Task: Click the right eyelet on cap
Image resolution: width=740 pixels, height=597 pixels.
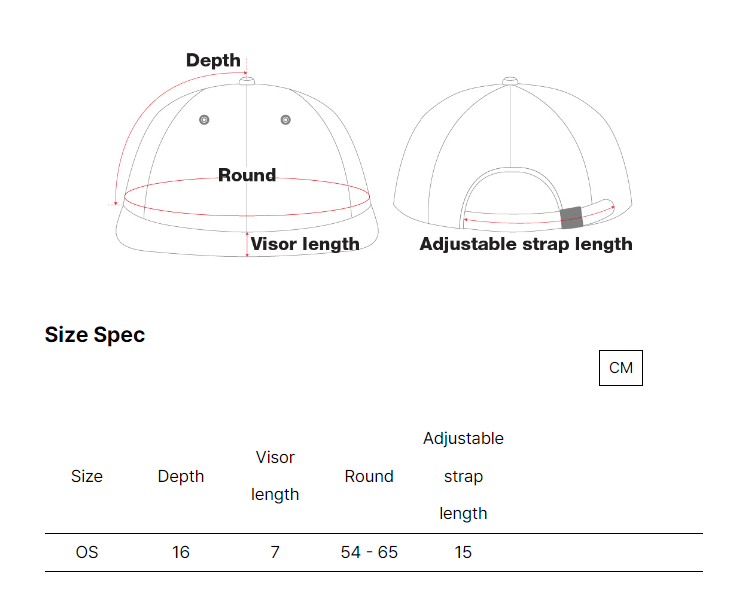Action: tap(286, 120)
